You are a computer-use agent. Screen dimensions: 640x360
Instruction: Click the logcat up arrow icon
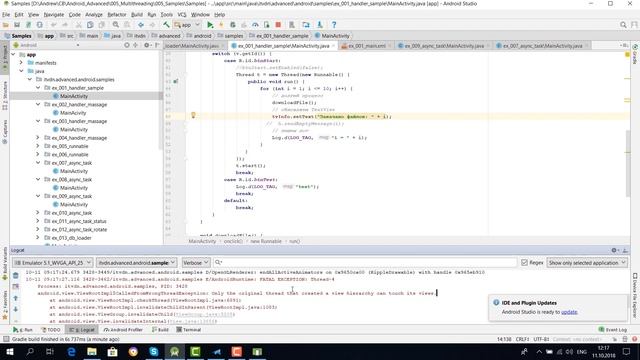pyautogui.click(x=16, y=298)
